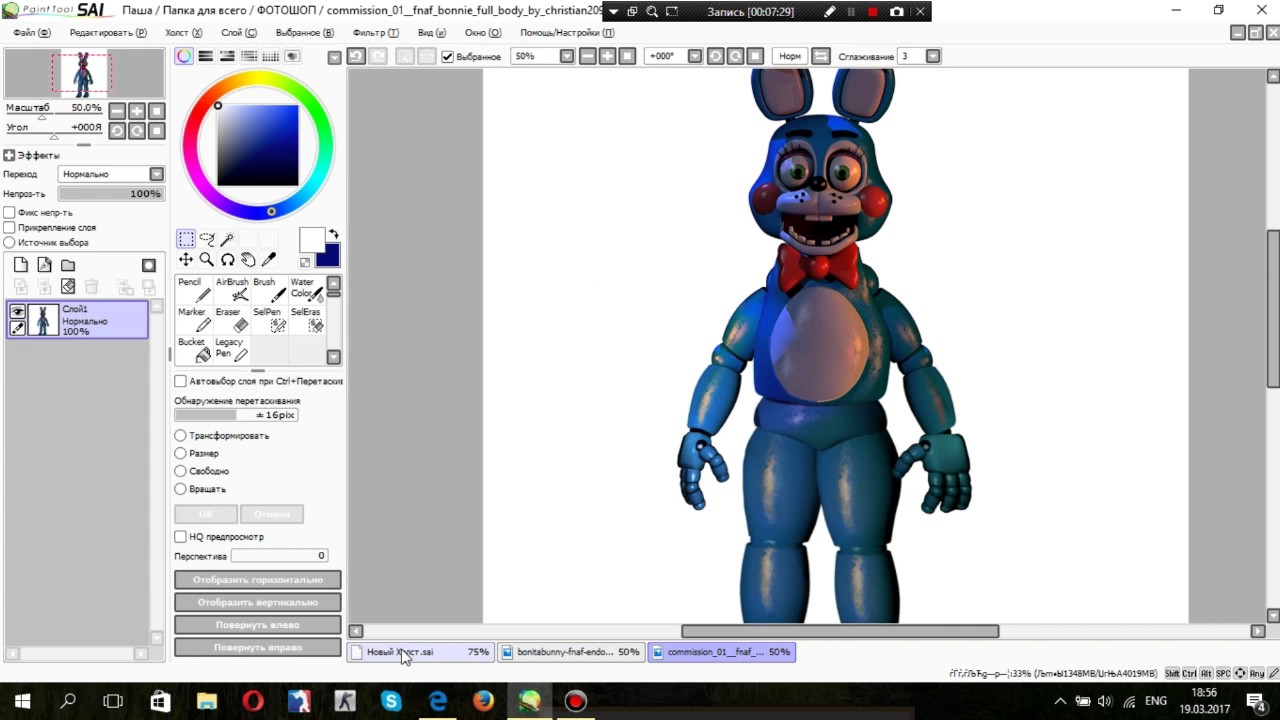Pick the Eraser tool

click(x=232, y=320)
